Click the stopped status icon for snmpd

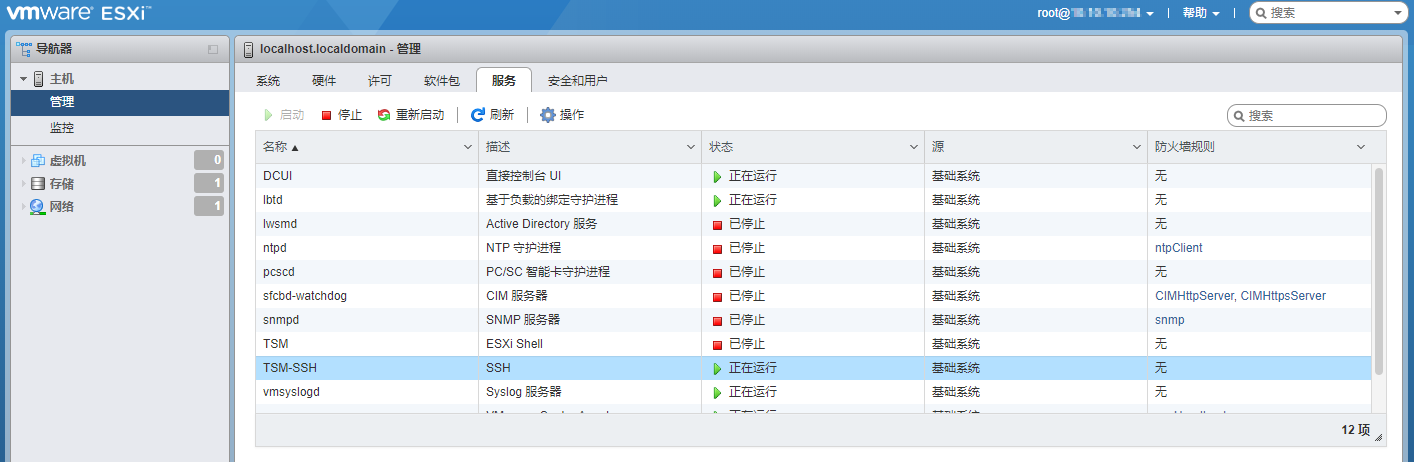(717, 320)
